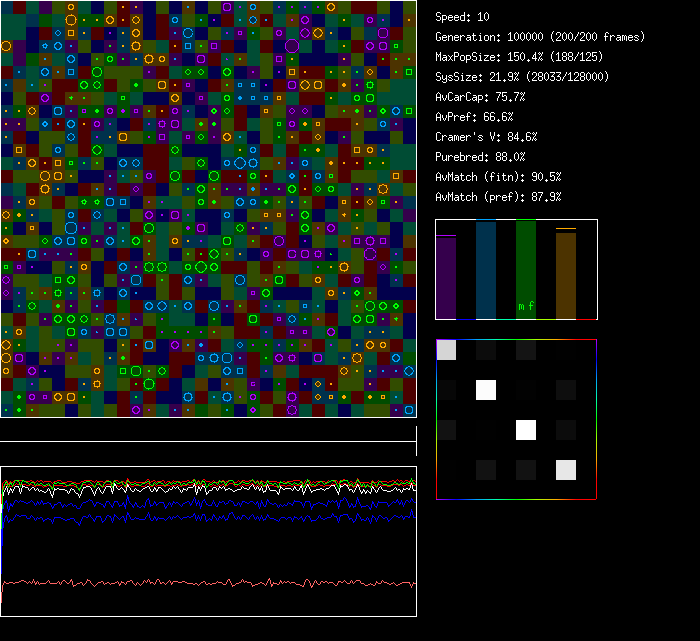
Task: Click the purple bar in the bar chart
Action: (446, 277)
